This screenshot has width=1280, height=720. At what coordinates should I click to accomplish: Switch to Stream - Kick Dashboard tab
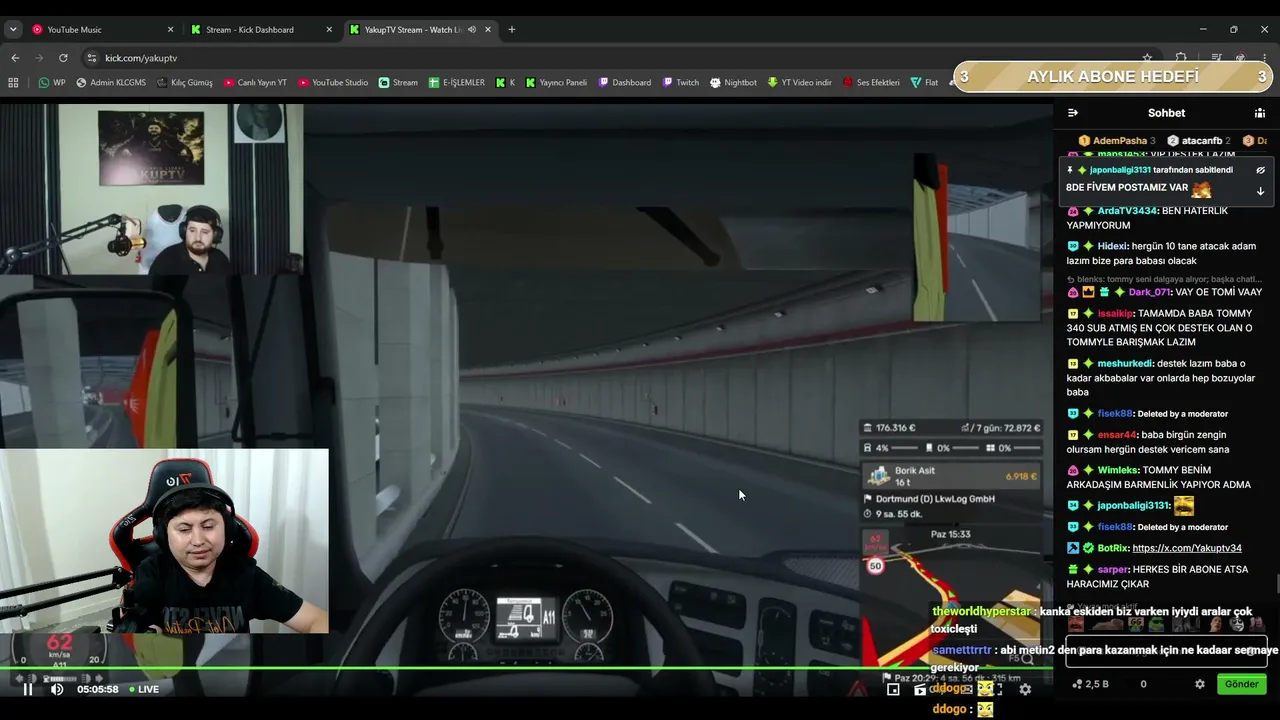click(x=262, y=30)
